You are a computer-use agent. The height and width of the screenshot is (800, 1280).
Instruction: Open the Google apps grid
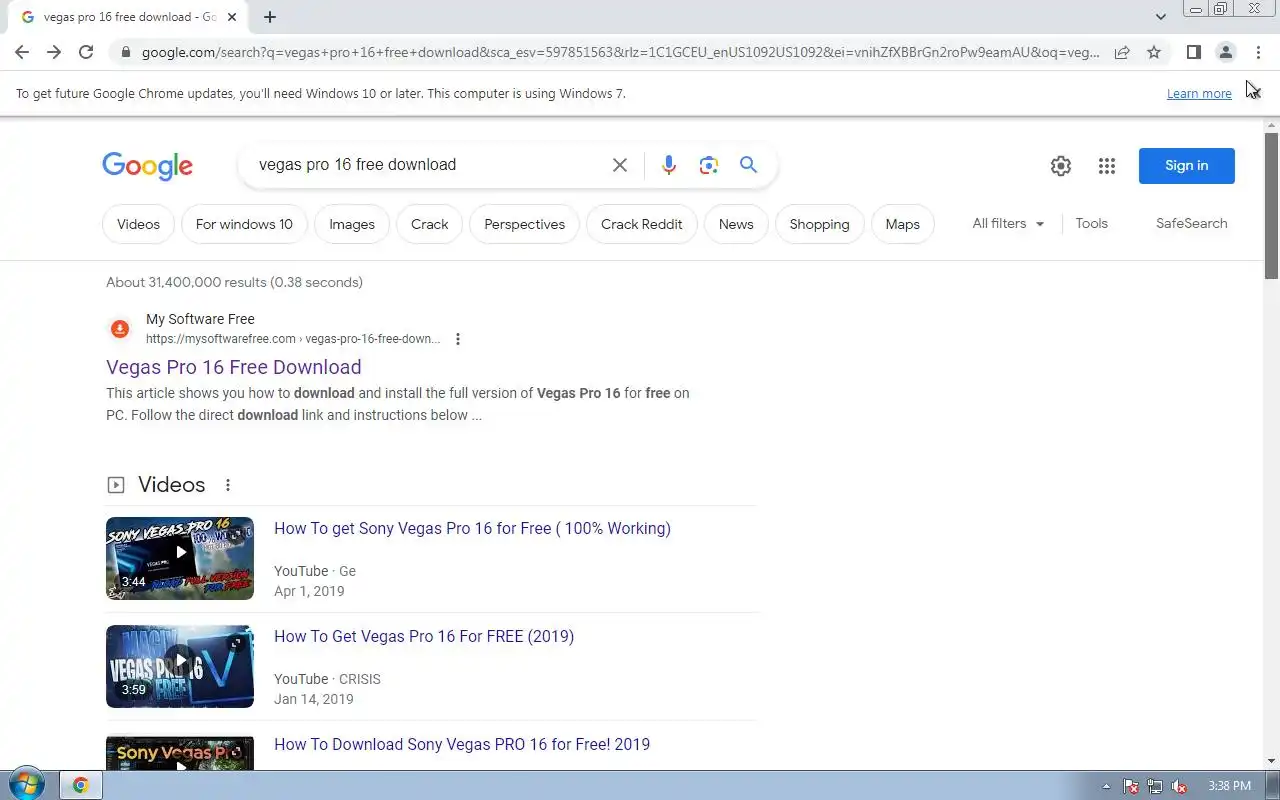pos(1106,166)
